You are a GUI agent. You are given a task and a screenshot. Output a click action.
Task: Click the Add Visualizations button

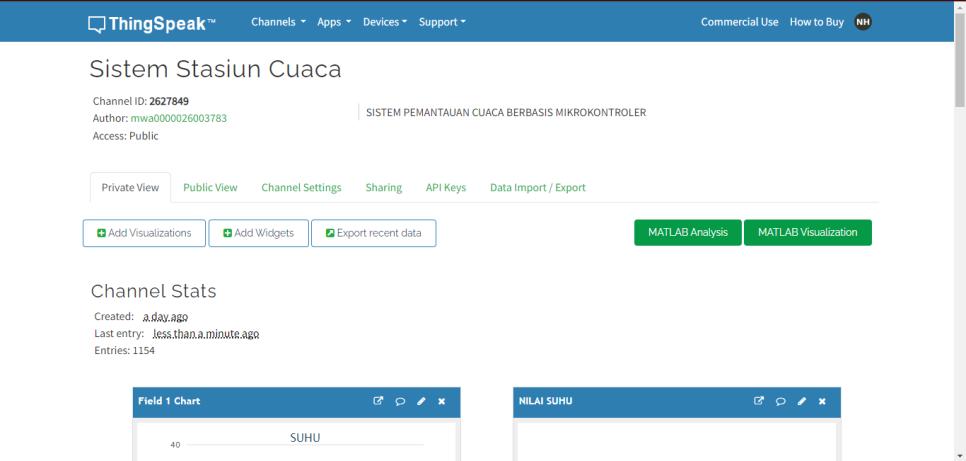(x=144, y=233)
